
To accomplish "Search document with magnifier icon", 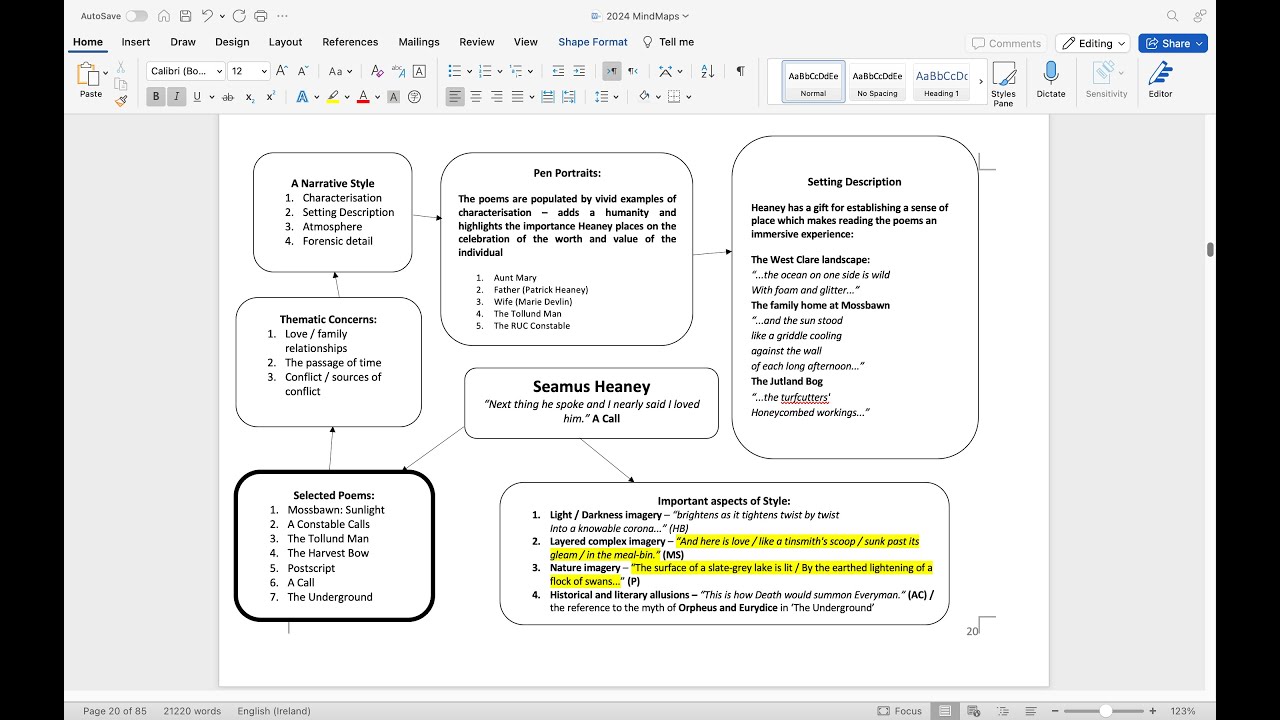I will (x=1173, y=16).
